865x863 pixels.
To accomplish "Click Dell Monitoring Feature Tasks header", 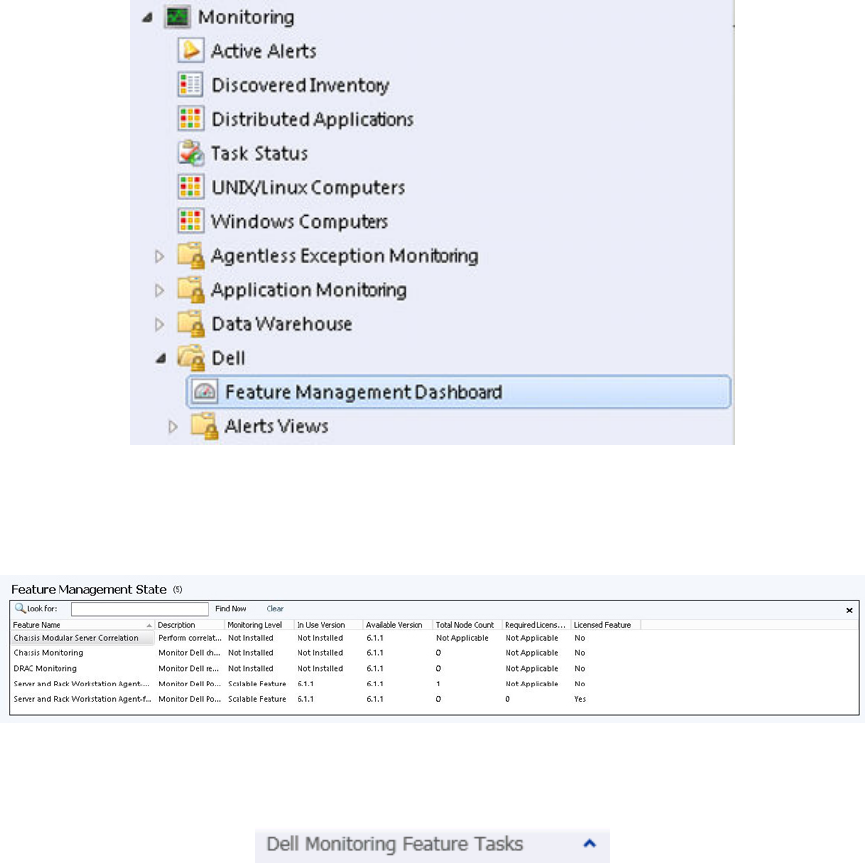I will pos(394,844).
